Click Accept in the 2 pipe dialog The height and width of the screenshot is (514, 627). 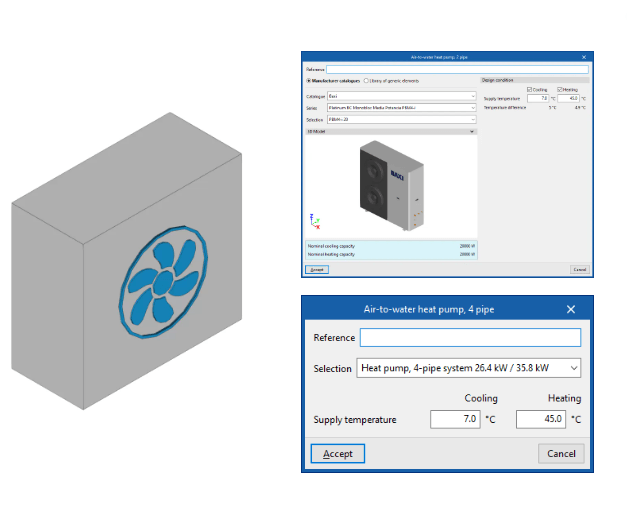[x=317, y=270]
